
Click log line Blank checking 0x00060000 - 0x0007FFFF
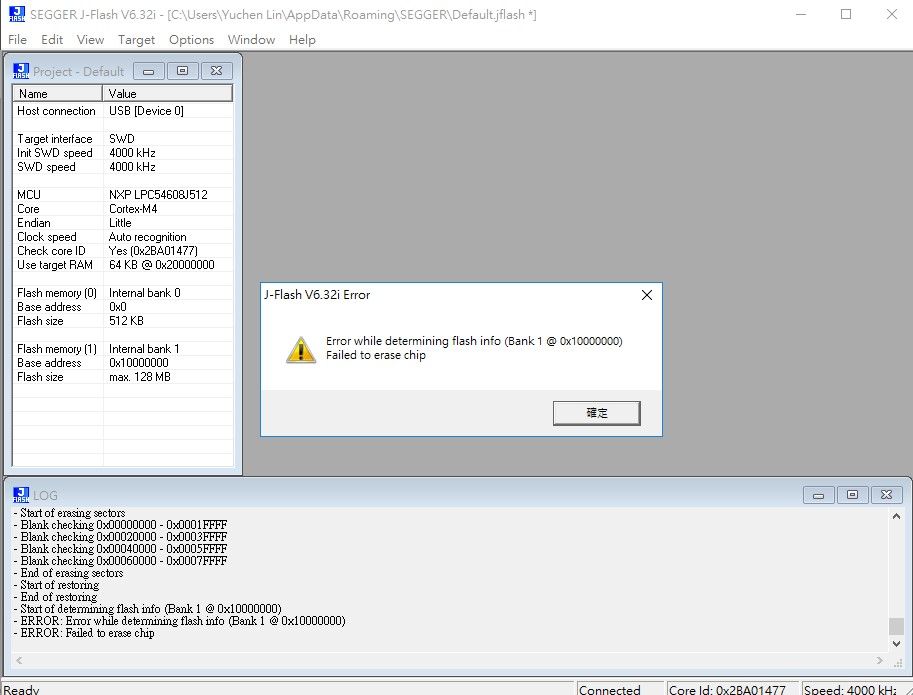point(121,561)
